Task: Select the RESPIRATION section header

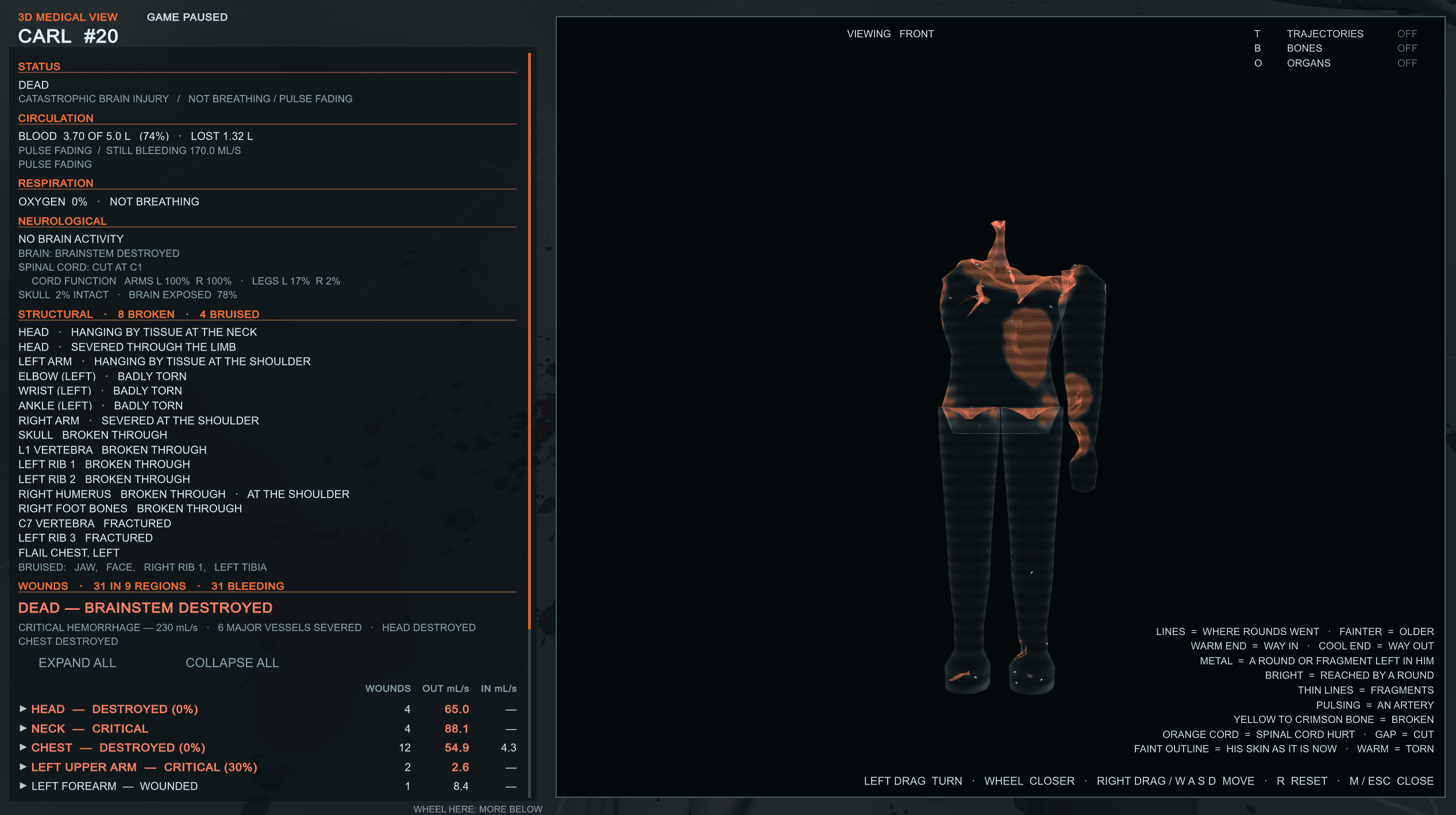Action: 56,183
